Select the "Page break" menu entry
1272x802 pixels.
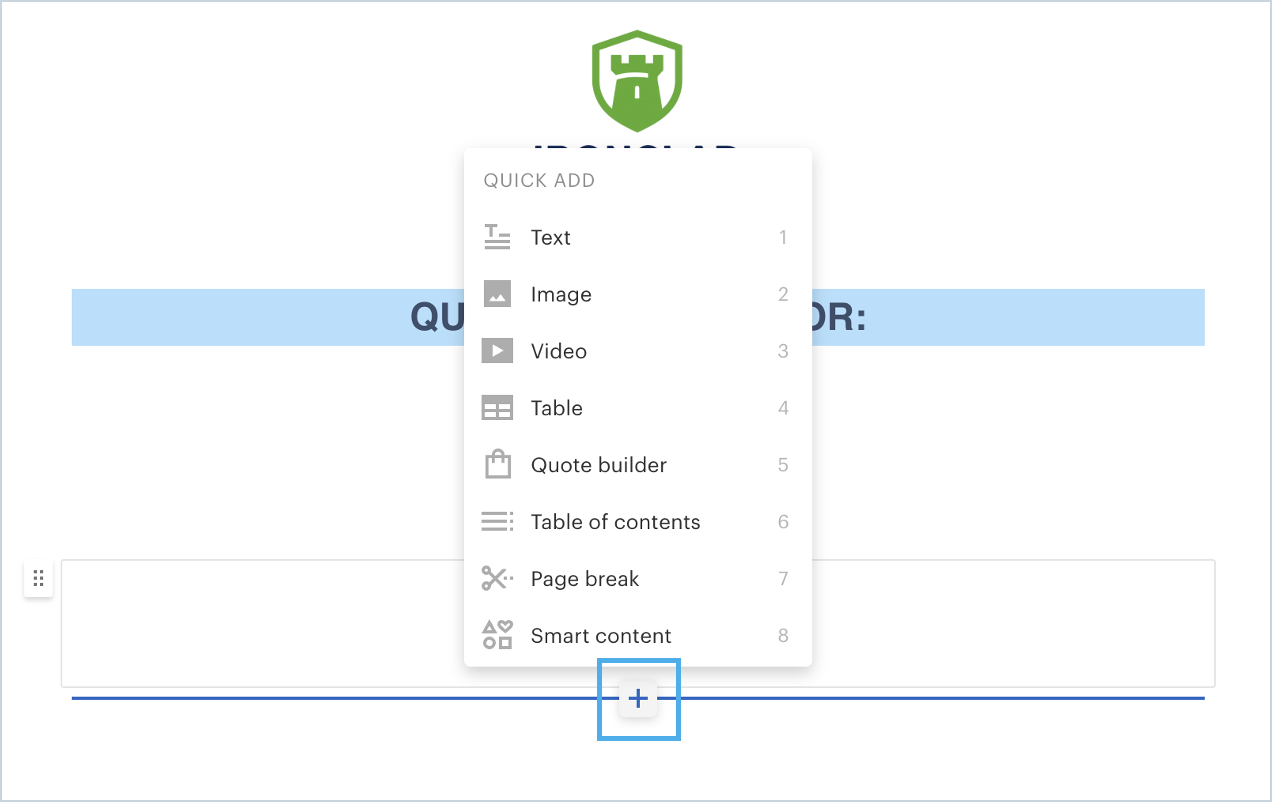point(585,579)
